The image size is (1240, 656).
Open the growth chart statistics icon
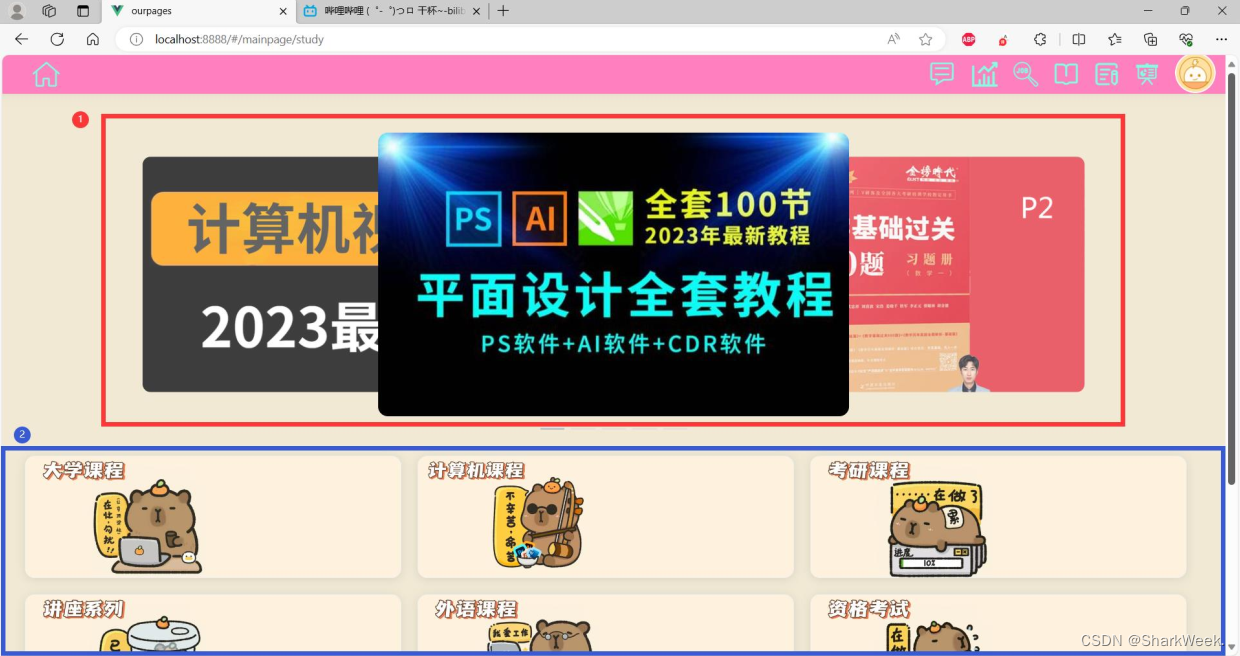(985, 74)
